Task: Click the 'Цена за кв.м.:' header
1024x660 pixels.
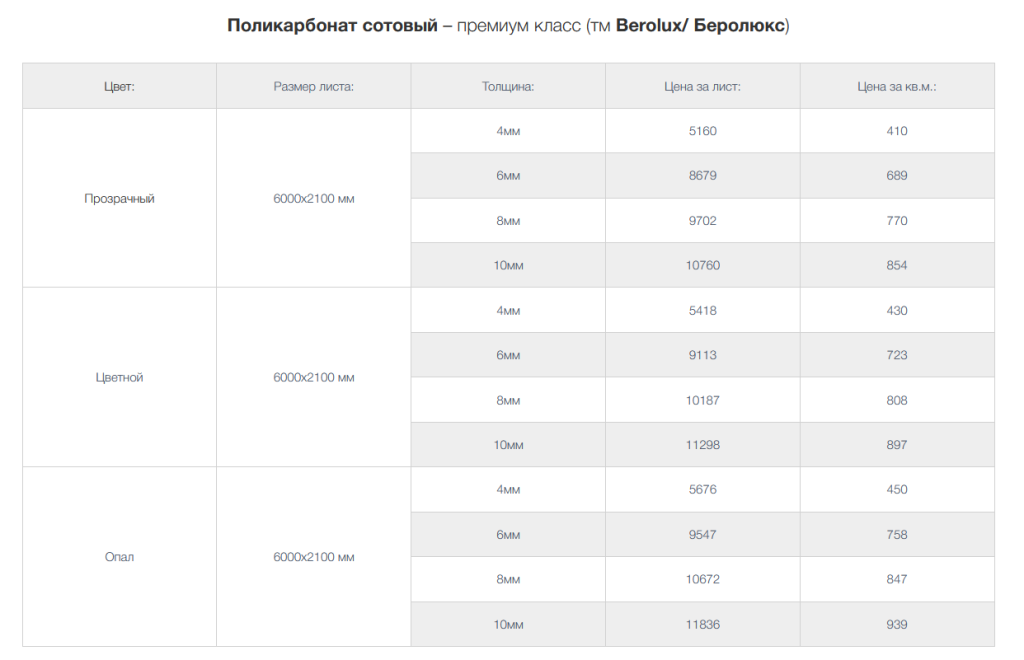Action: coord(896,86)
